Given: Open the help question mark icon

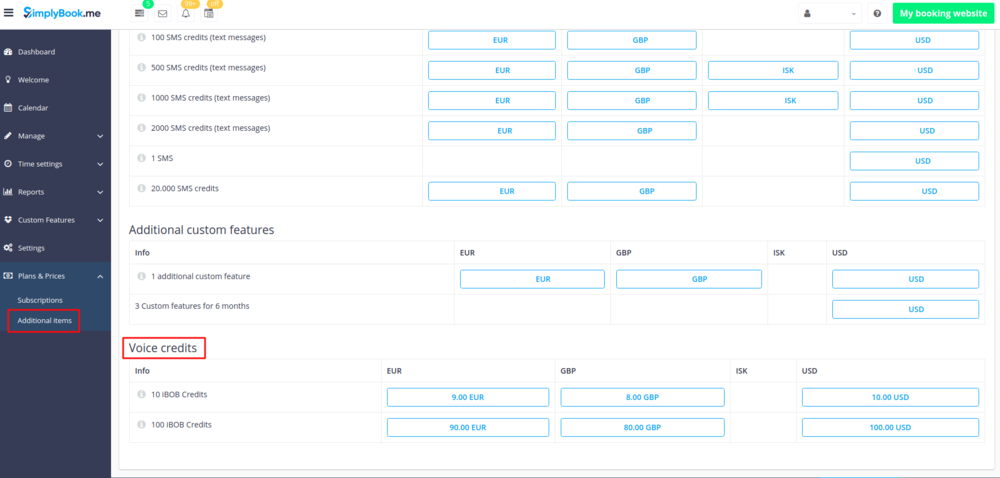Looking at the screenshot, I should coord(877,14).
